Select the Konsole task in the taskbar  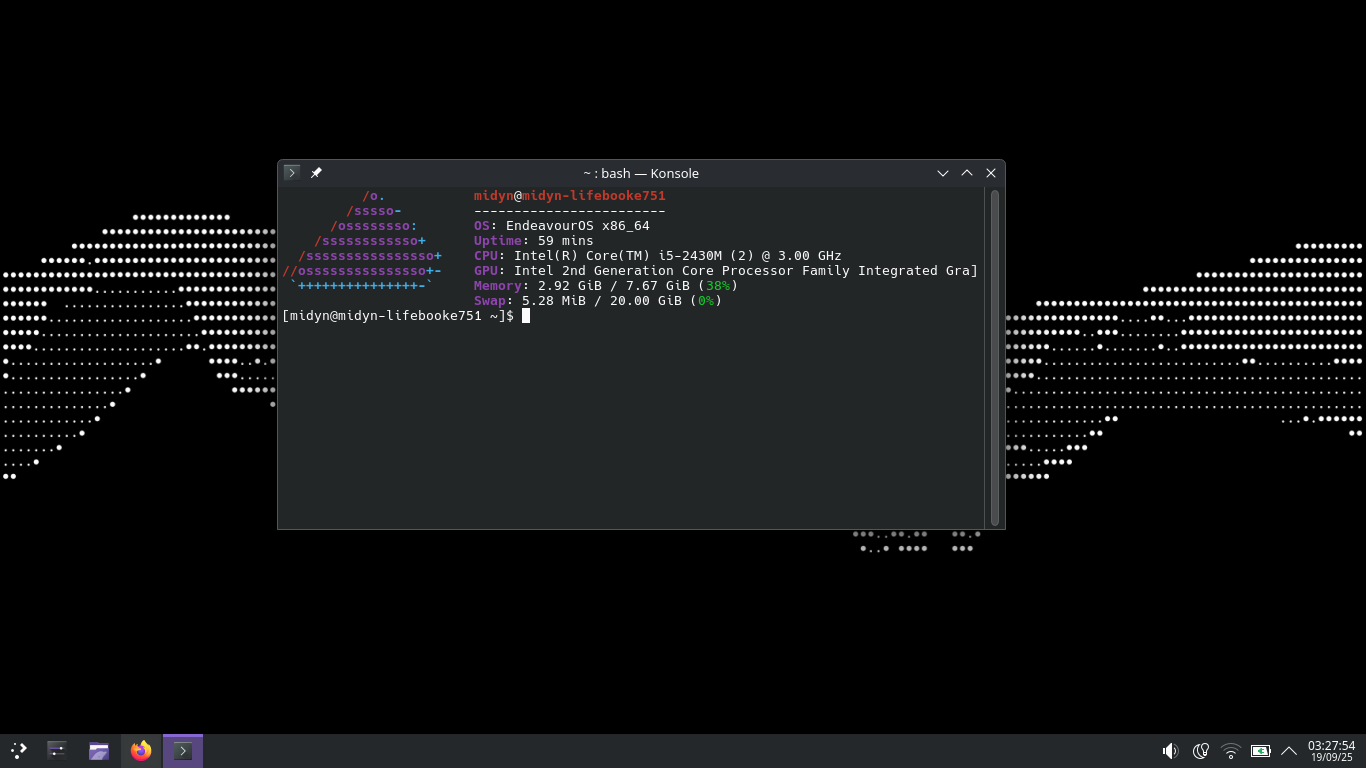pyautogui.click(x=183, y=750)
